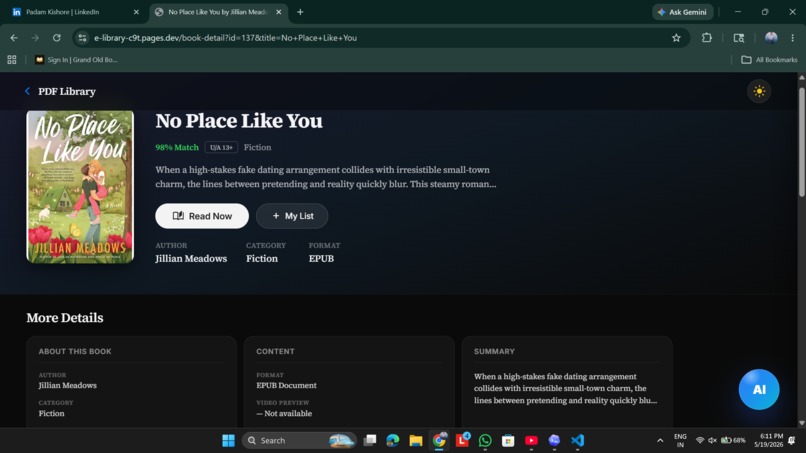Viewport: 806px width, 453px height.
Task: Open YouTube app from the taskbar
Action: (x=531, y=441)
